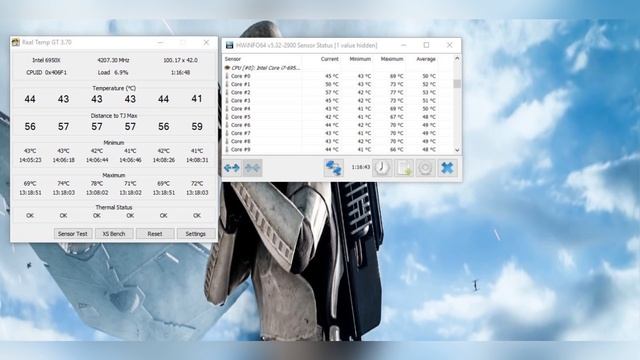640x360 pixels.
Task: Close HWiNFO sensors with blue X icon
Action: coord(447,168)
